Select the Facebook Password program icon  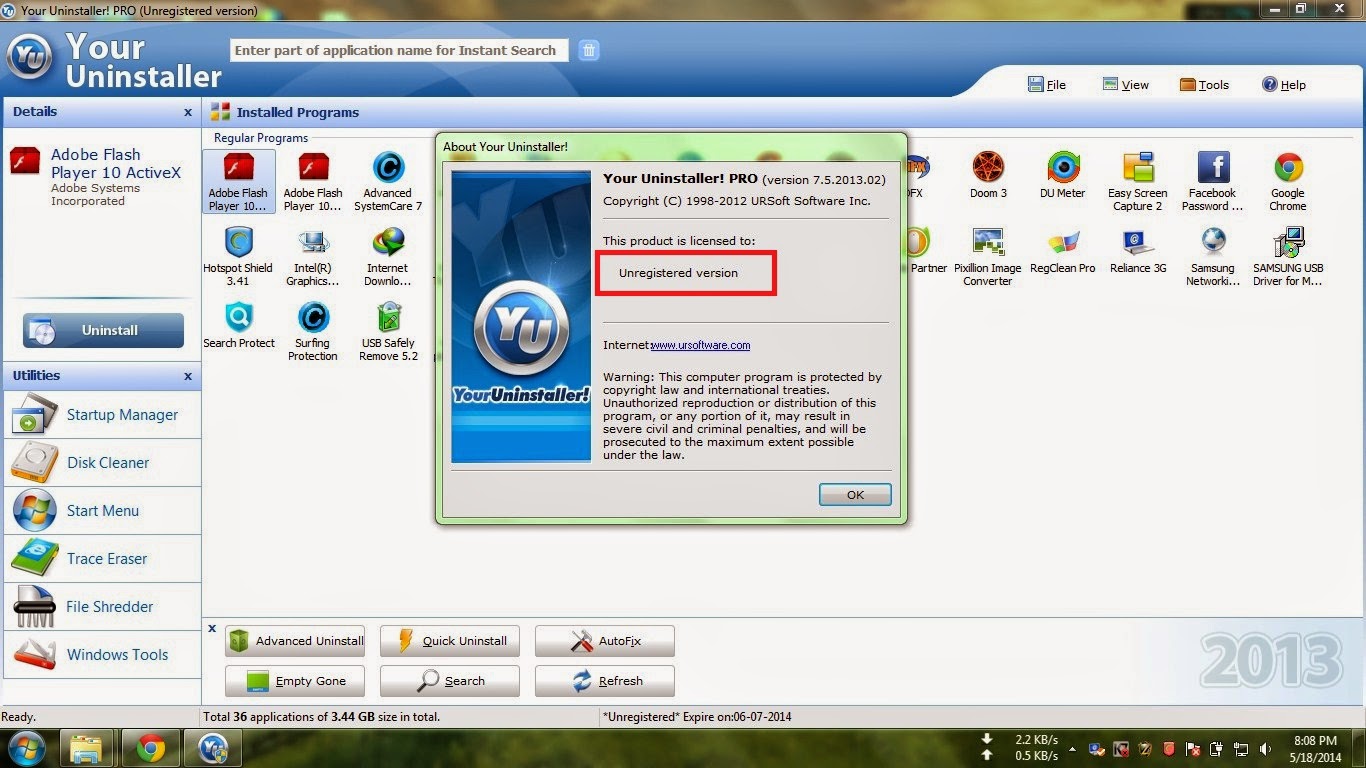1213,182
